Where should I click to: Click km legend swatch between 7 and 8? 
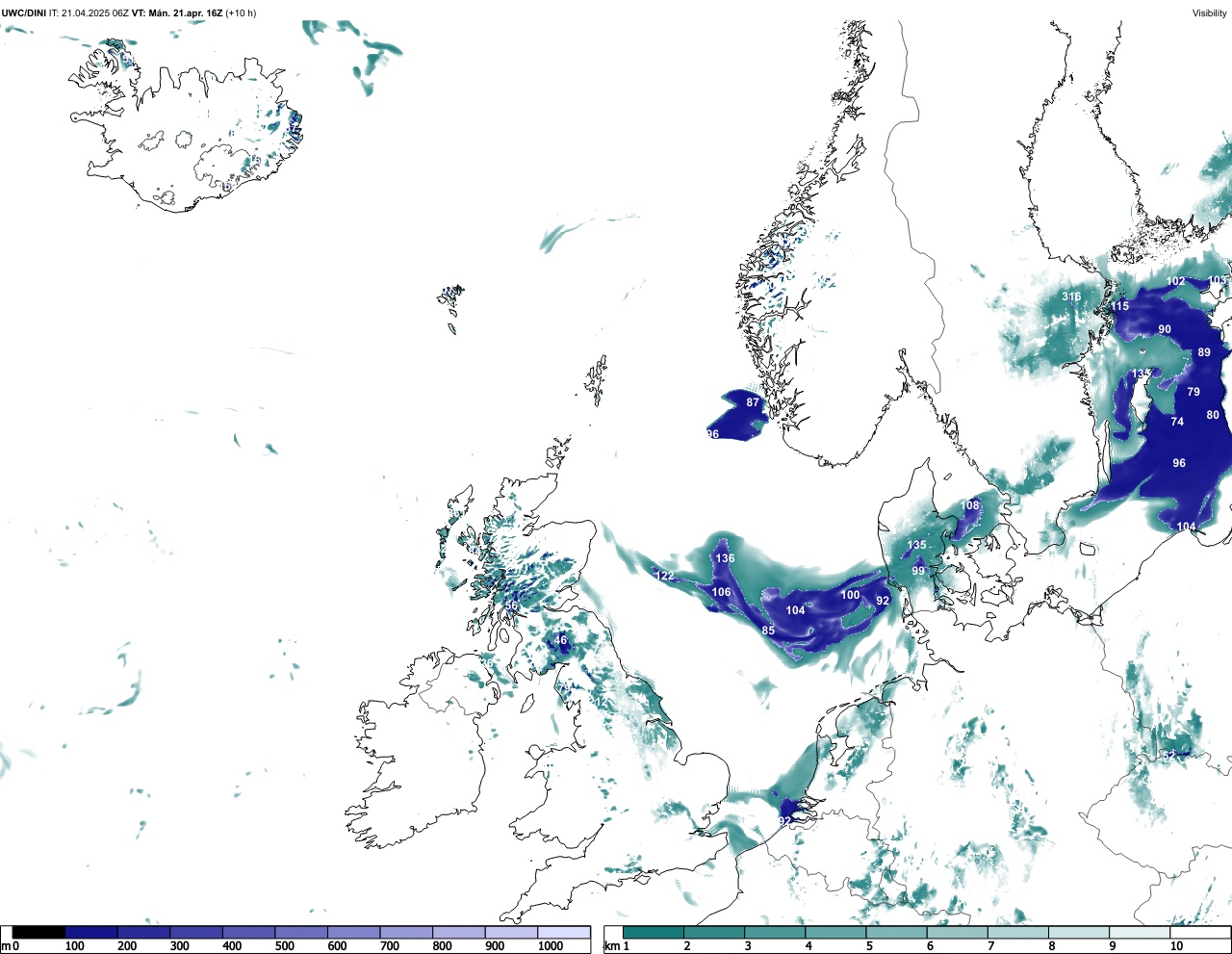[x=1017, y=932]
